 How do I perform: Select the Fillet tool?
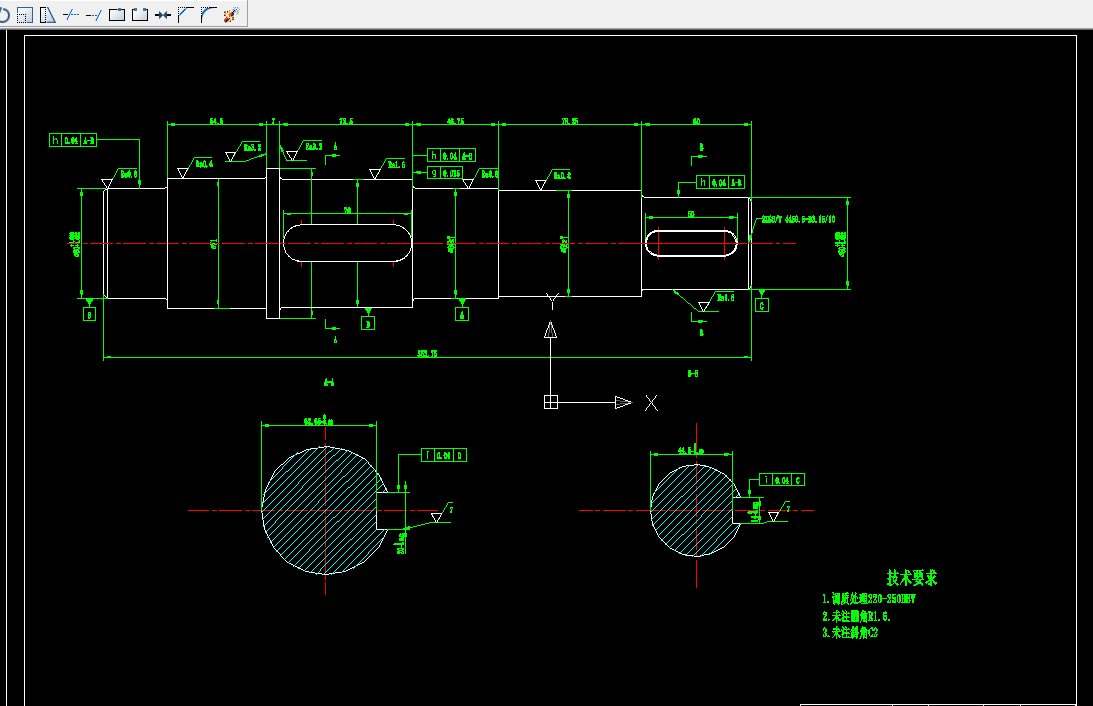click(208, 14)
